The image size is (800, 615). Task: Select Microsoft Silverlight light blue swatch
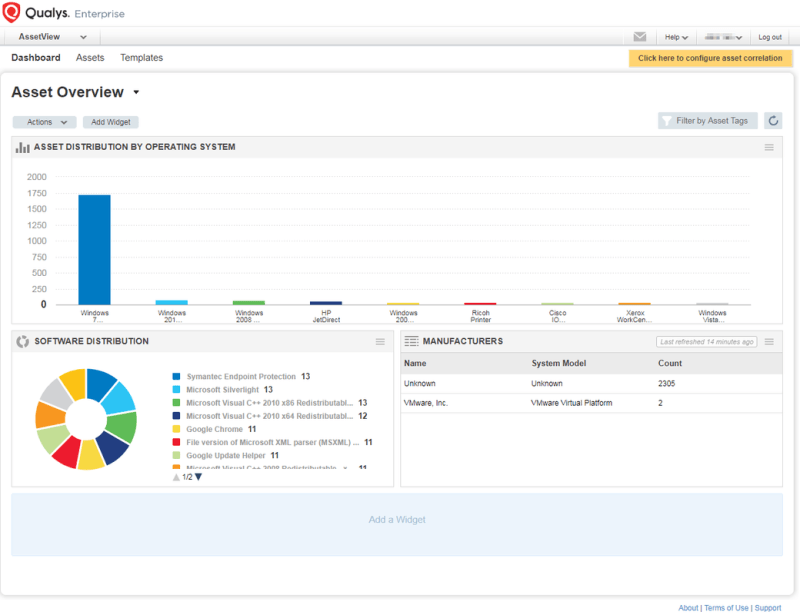point(176,389)
